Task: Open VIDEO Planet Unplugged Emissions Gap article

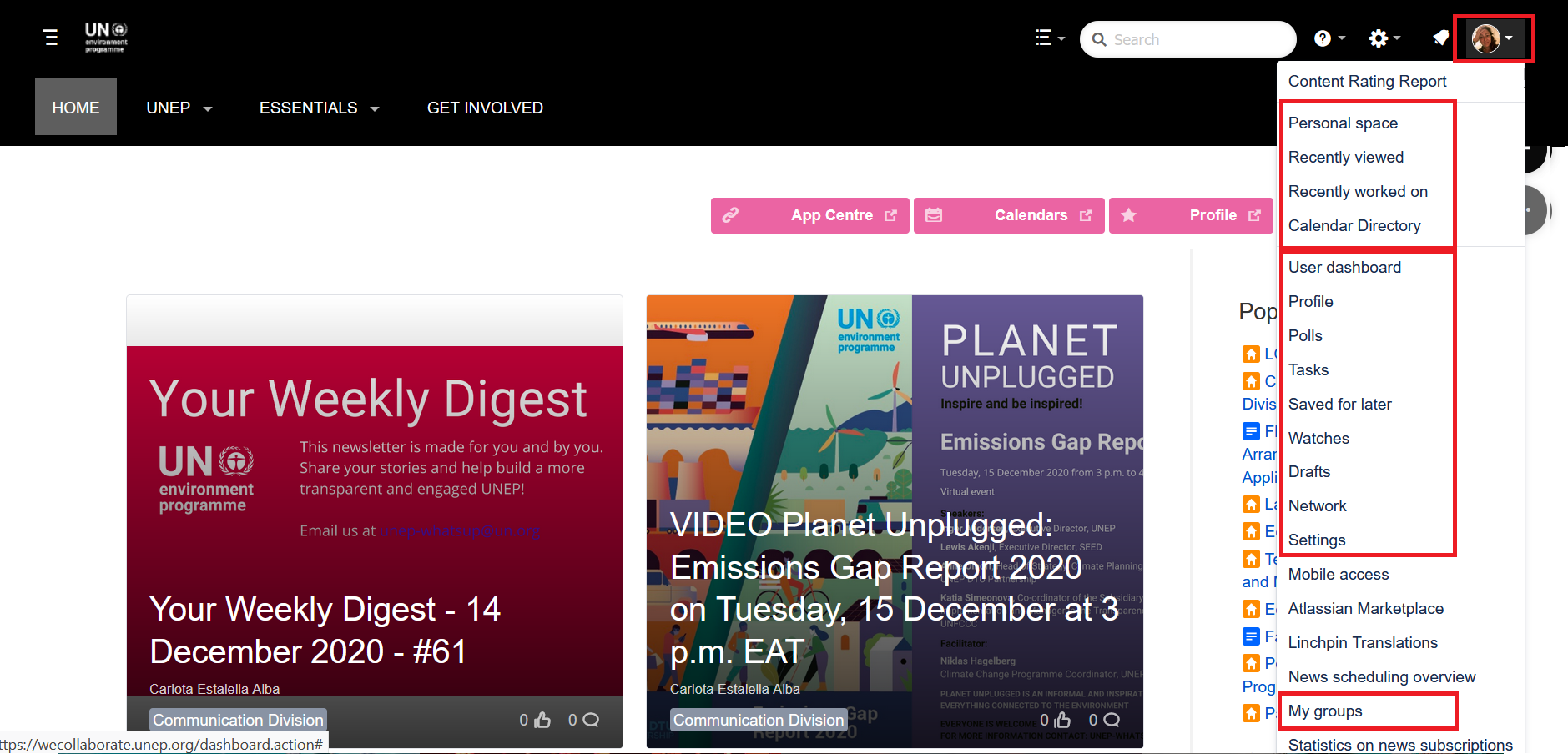Action: pyautogui.click(x=894, y=588)
